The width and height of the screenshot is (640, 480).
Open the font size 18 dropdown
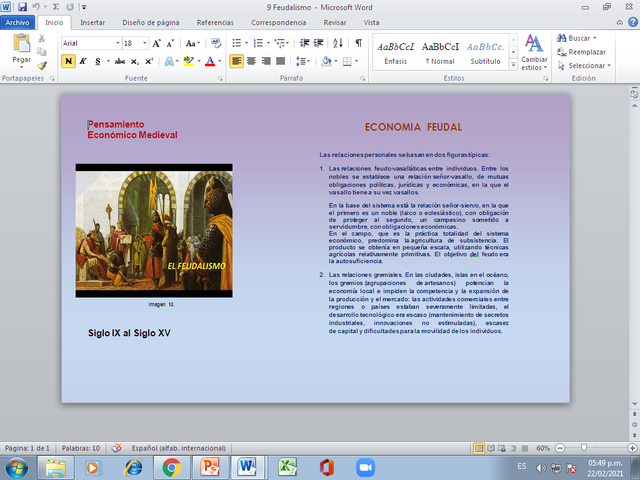click(x=144, y=43)
